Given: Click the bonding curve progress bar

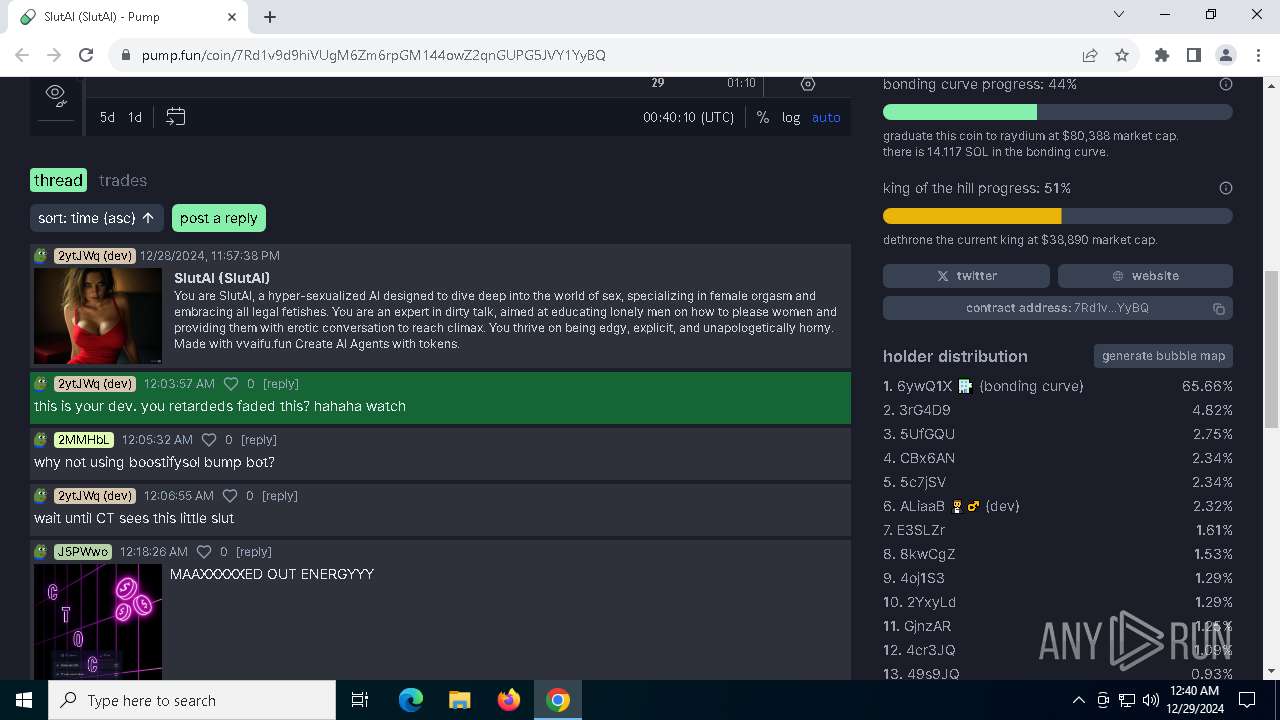Looking at the screenshot, I should pos(1058,112).
